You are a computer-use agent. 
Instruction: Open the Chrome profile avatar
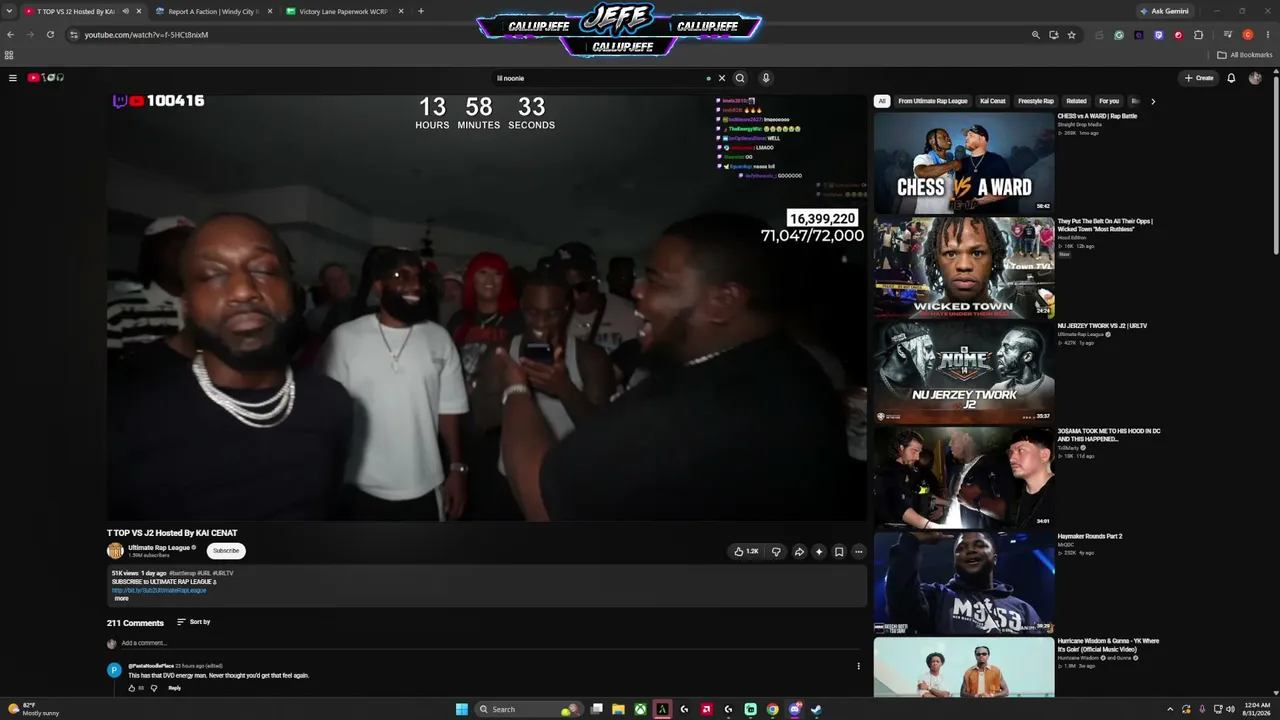pyautogui.click(x=1248, y=35)
